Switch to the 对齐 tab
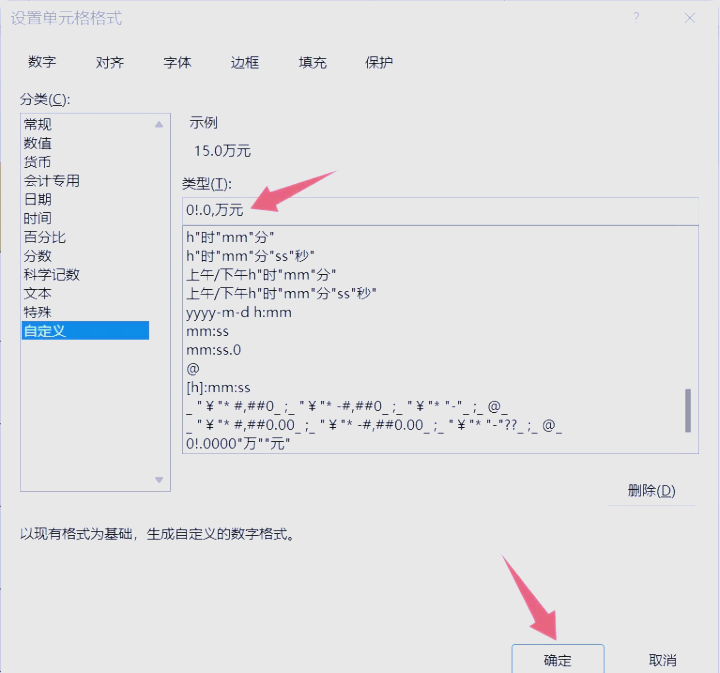 110,62
